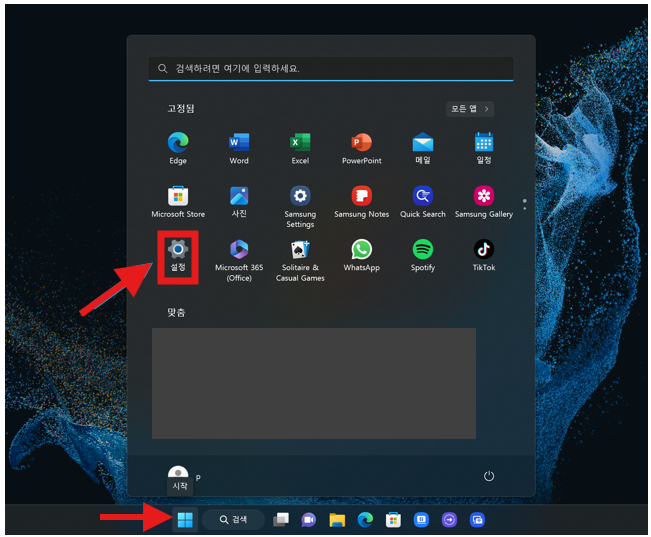Click the 검색 search box on taskbar
Image resolution: width=651 pixels, height=537 pixels.
233,520
